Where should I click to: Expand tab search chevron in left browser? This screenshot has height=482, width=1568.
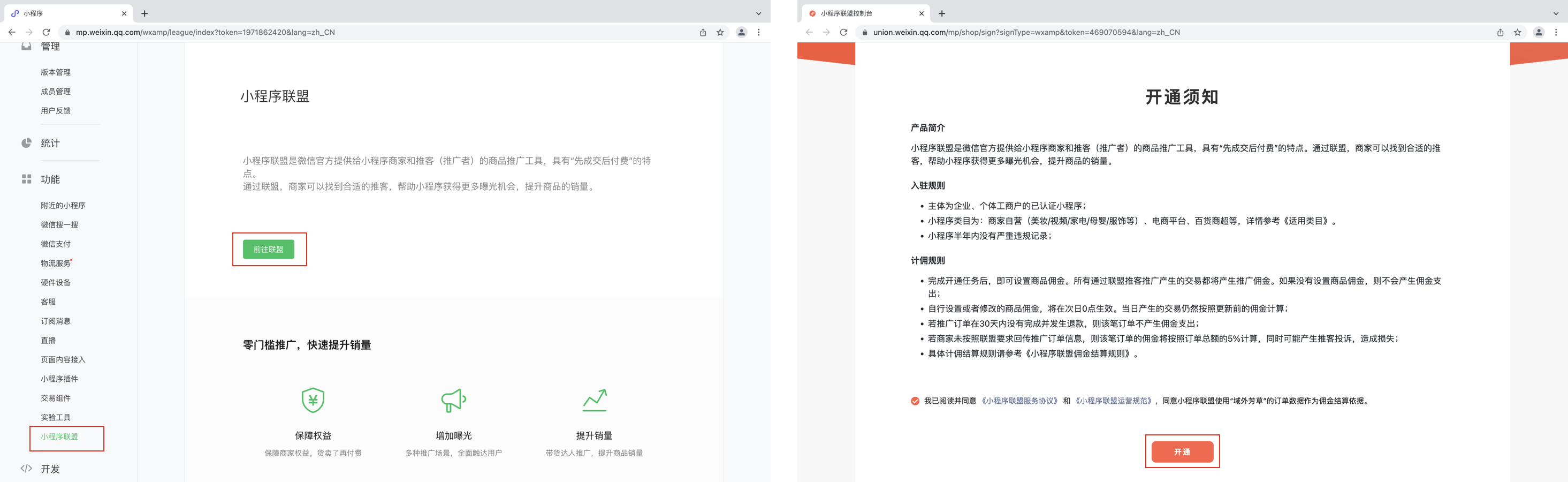[x=758, y=13]
